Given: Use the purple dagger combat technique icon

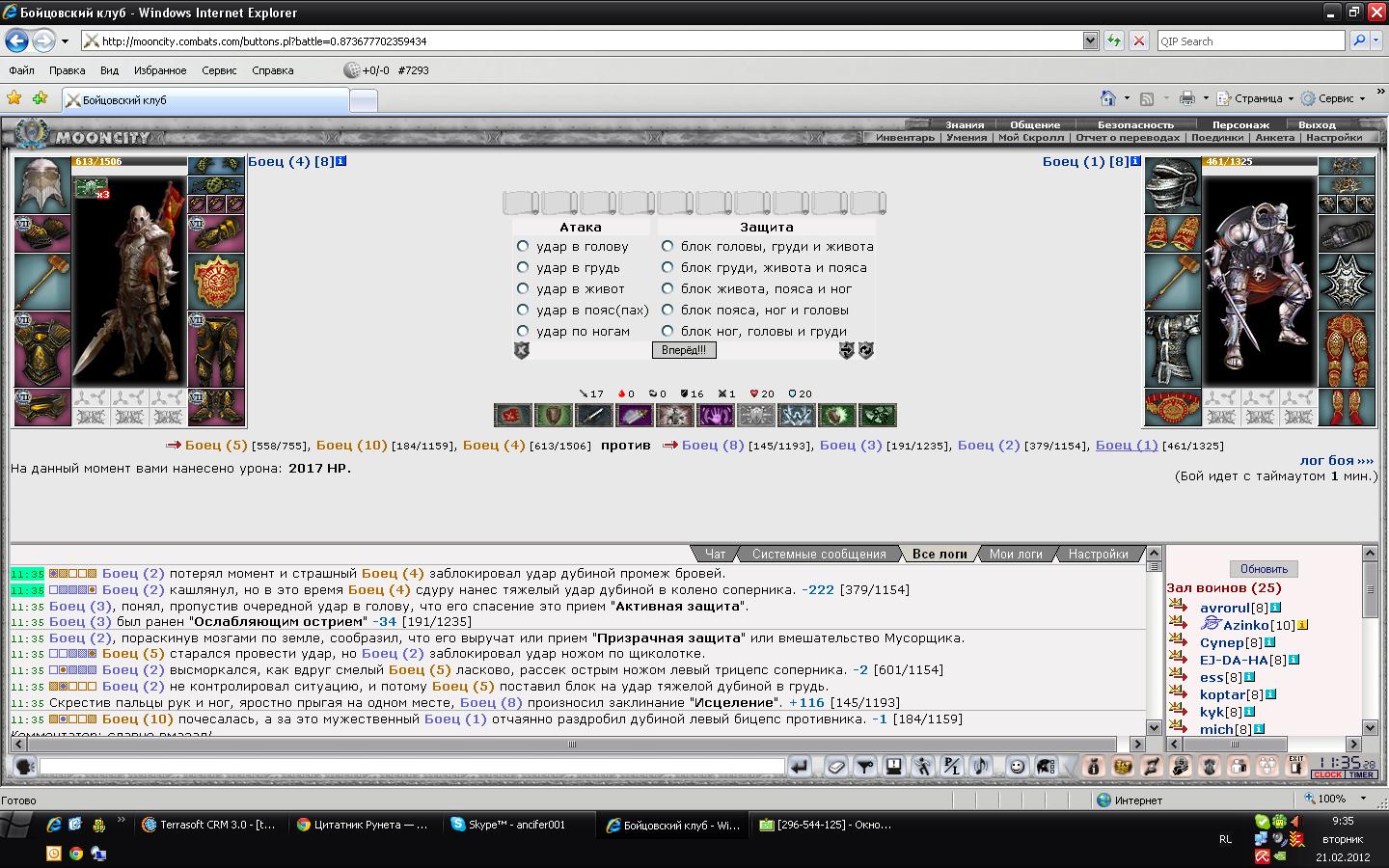Looking at the screenshot, I should point(635,416).
